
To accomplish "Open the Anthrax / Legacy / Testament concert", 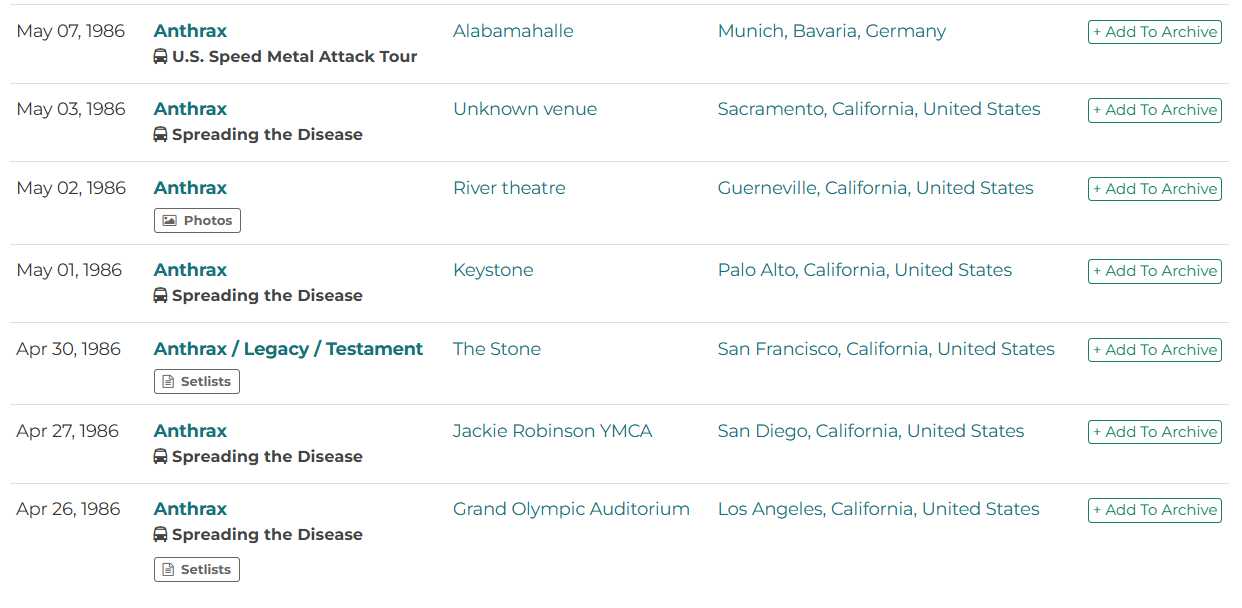I will (x=288, y=349).
